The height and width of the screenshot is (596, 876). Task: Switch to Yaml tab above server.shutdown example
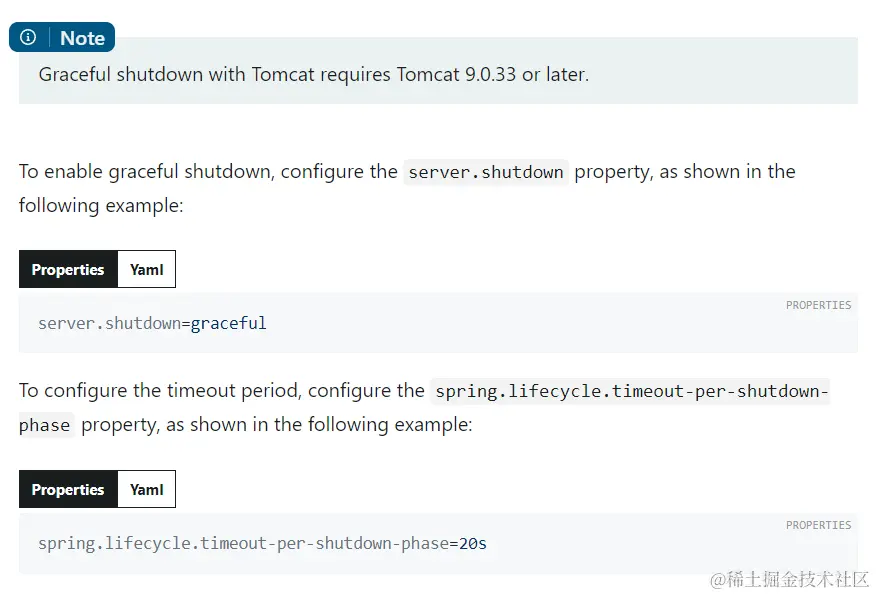[x=146, y=269]
